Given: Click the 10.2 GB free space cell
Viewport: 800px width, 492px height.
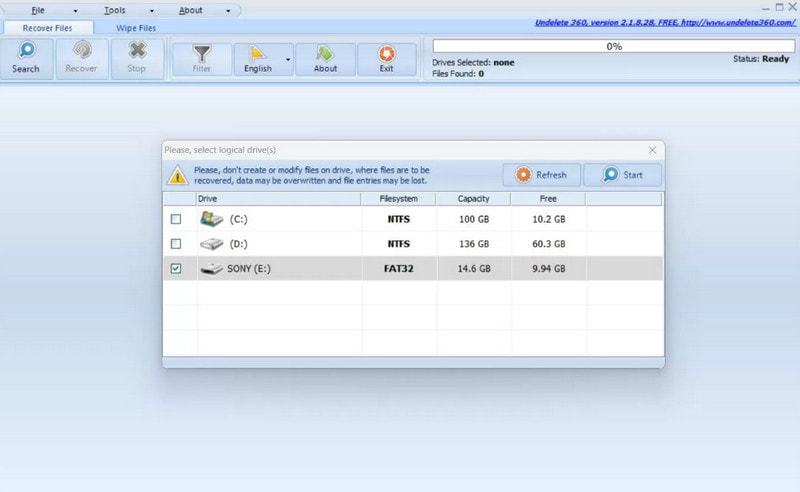Looking at the screenshot, I should [548, 219].
